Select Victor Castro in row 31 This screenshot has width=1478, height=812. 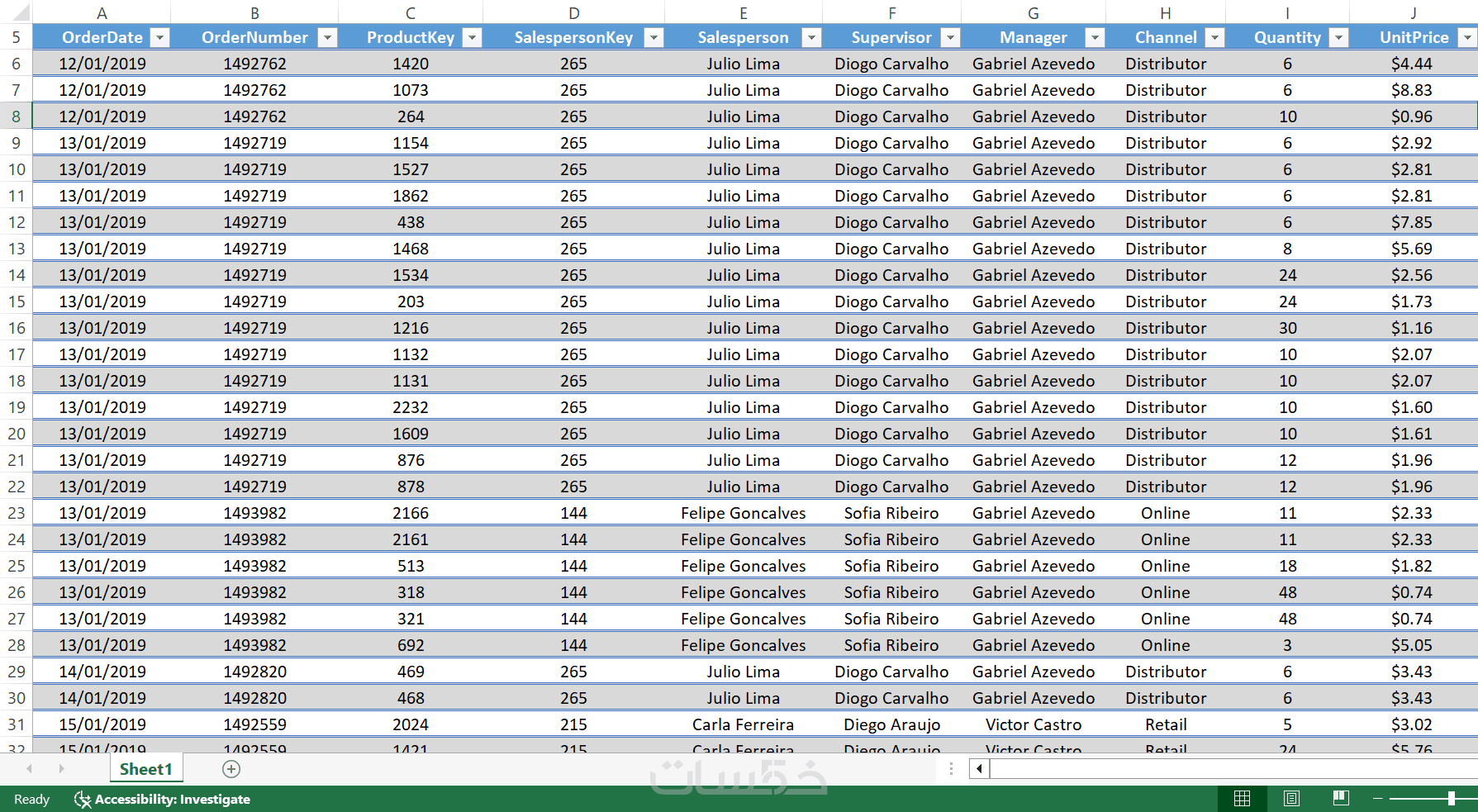[1033, 724]
